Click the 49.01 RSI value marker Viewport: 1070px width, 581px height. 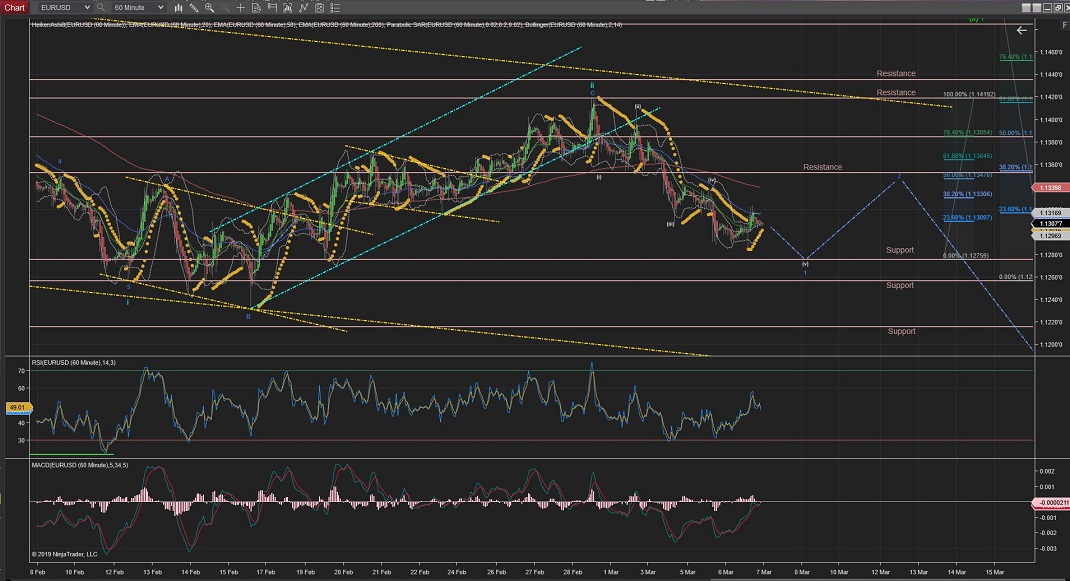[16, 407]
